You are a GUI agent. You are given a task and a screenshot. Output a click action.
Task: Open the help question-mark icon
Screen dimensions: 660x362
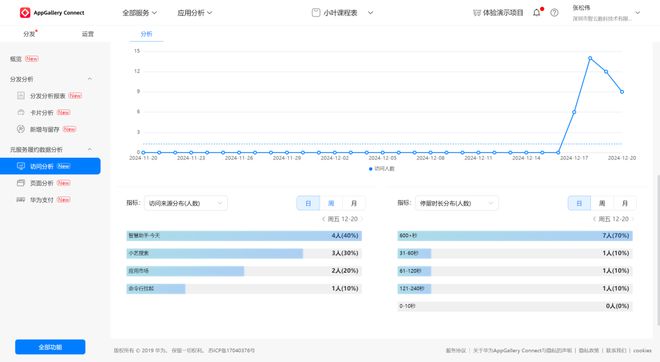pos(554,13)
